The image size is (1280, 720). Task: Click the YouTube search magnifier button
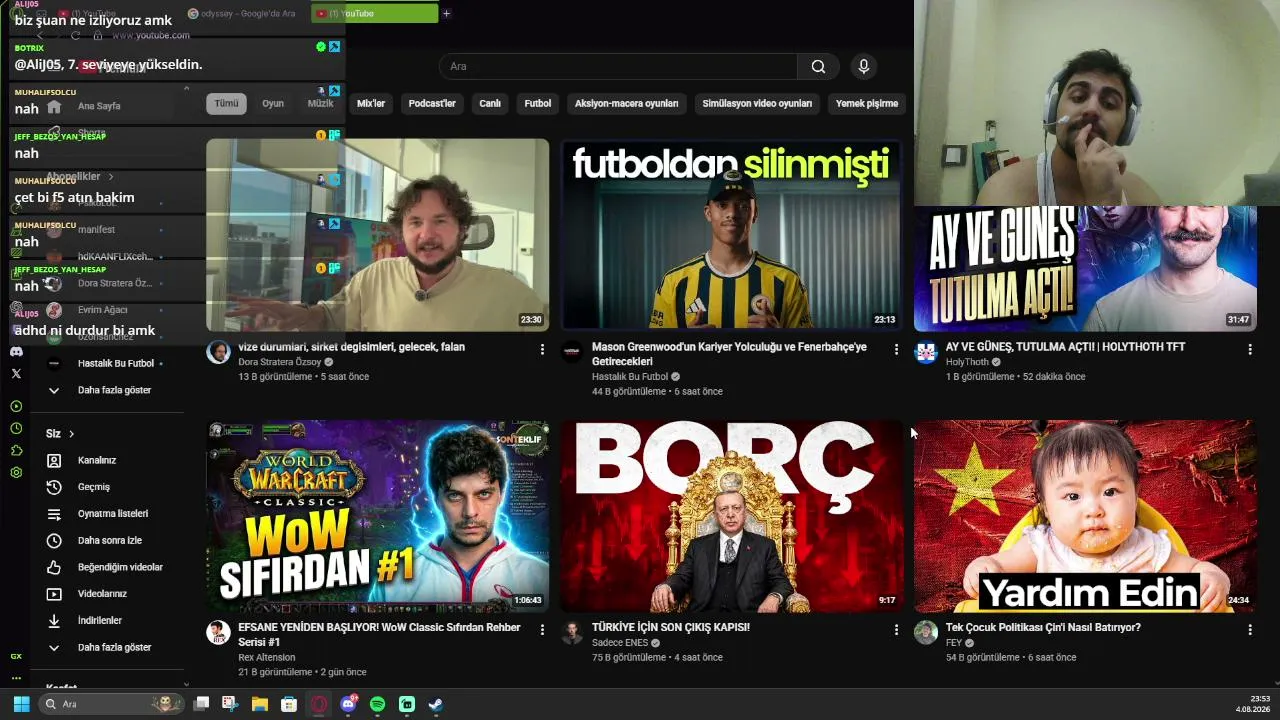(x=818, y=66)
